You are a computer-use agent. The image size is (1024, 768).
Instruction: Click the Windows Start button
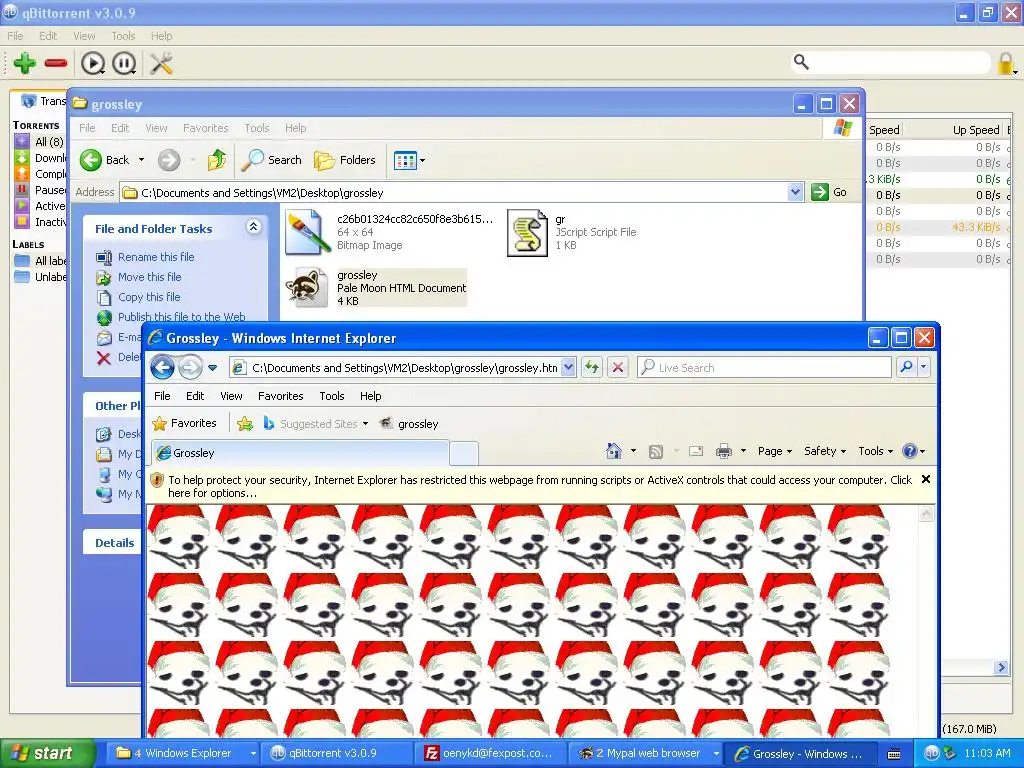click(x=47, y=754)
